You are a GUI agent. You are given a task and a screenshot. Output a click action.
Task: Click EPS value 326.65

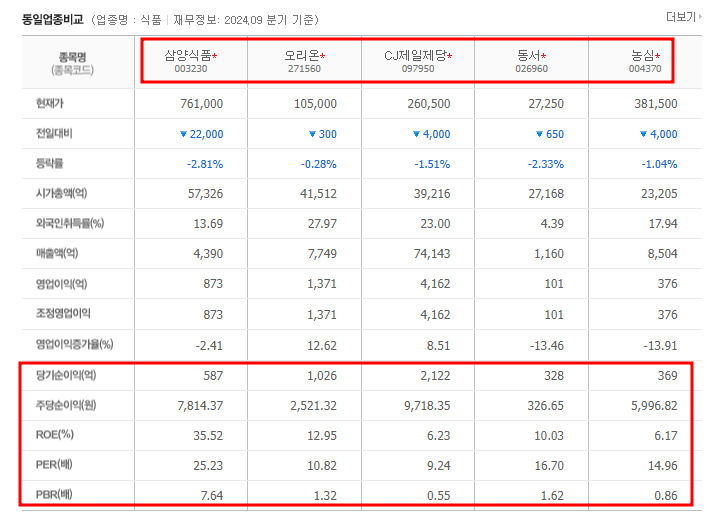pyautogui.click(x=546, y=406)
